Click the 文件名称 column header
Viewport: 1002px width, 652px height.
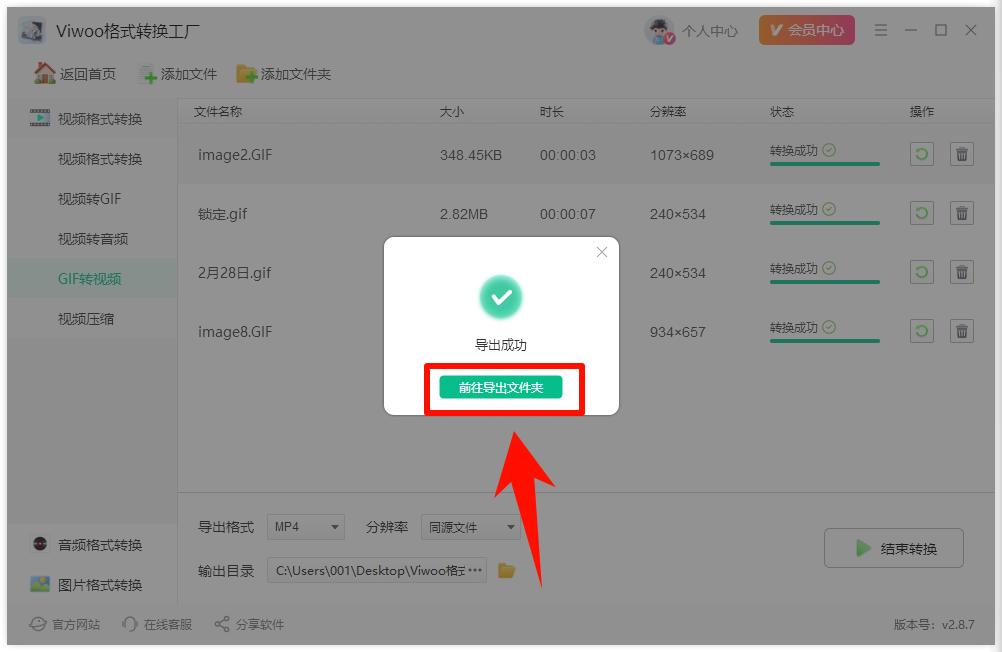tap(218, 112)
